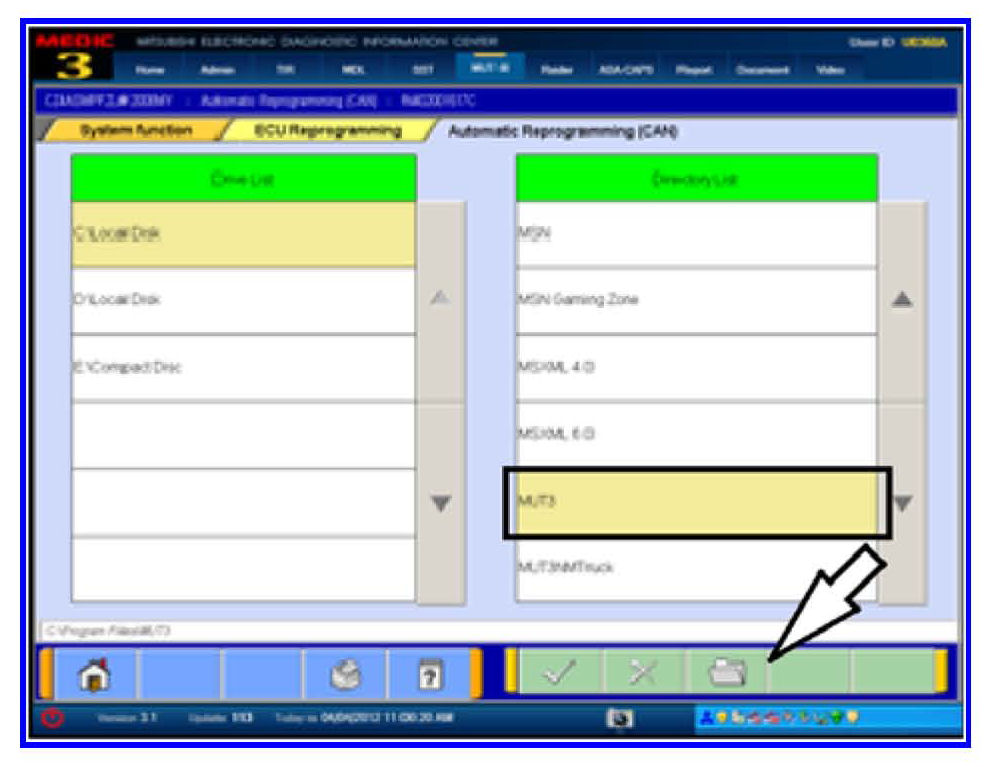Go back to ECU Reprogramming breadcrumb tab
This screenshot has width=995, height=767.
click(x=326, y=131)
